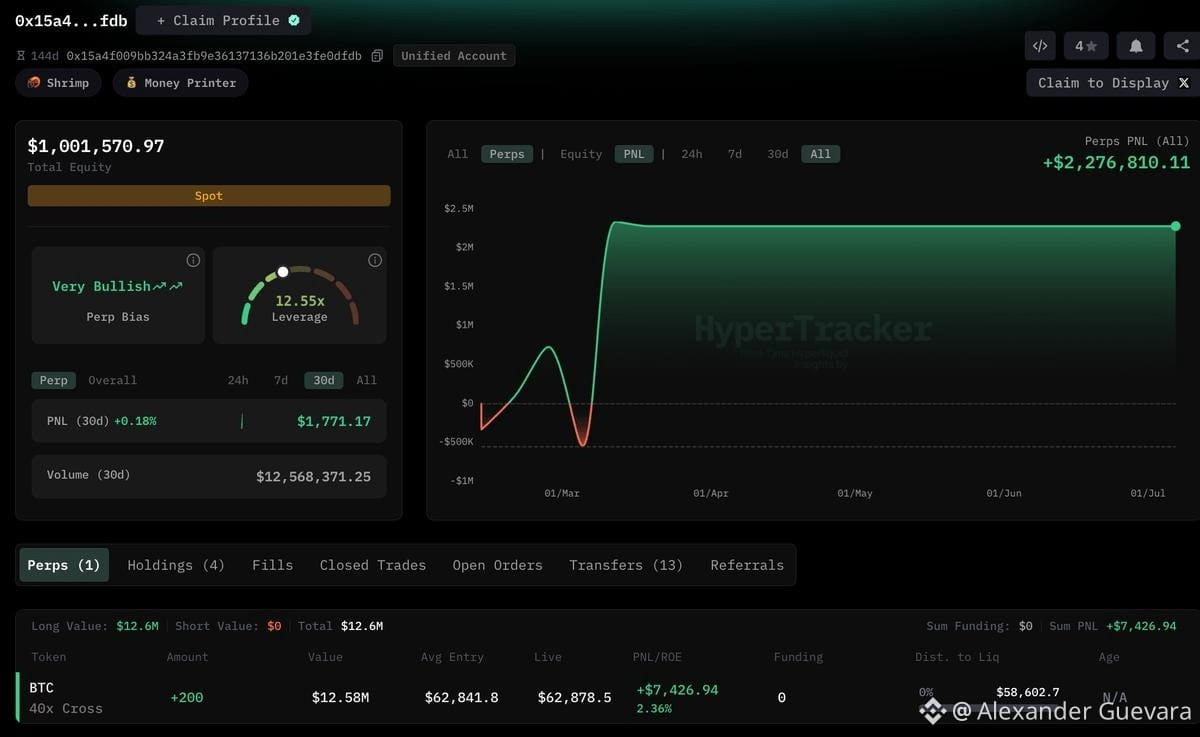Screen dimensions: 1200x737
Task: Click the +$2,276,810.11 Perps PNL value
Action: point(1116,162)
